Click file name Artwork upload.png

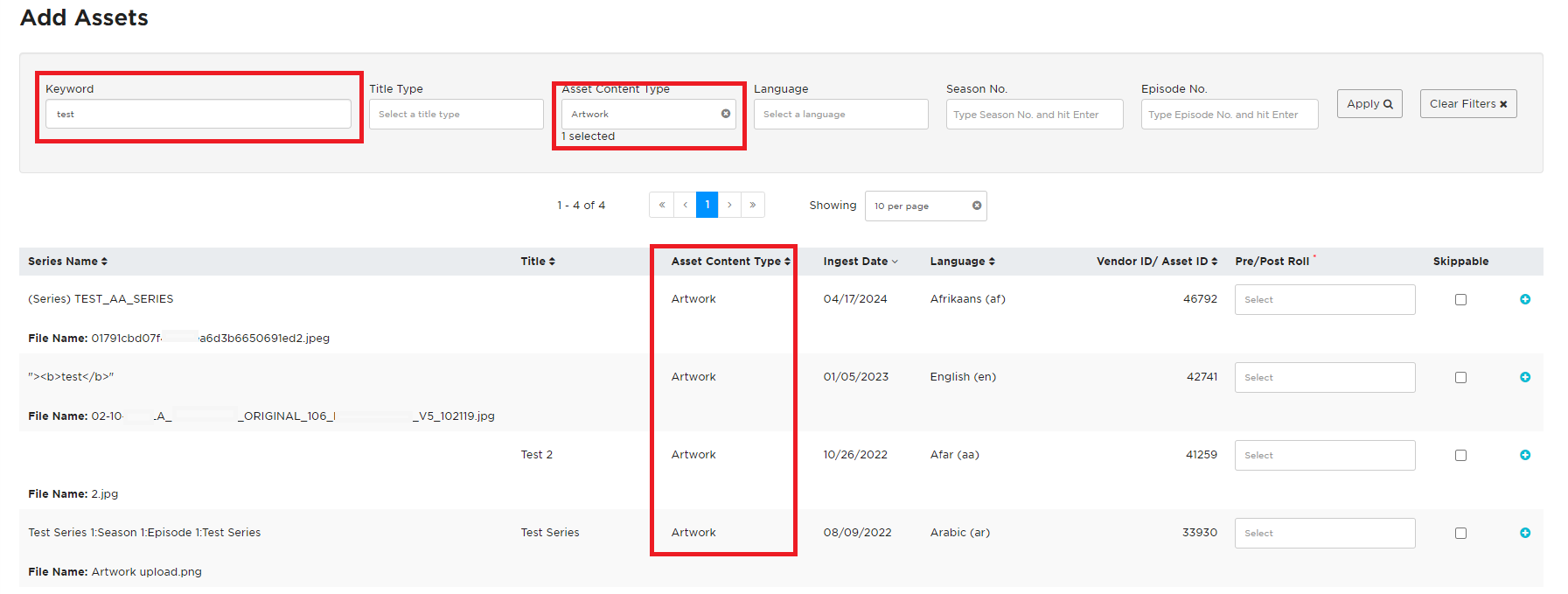click(147, 572)
